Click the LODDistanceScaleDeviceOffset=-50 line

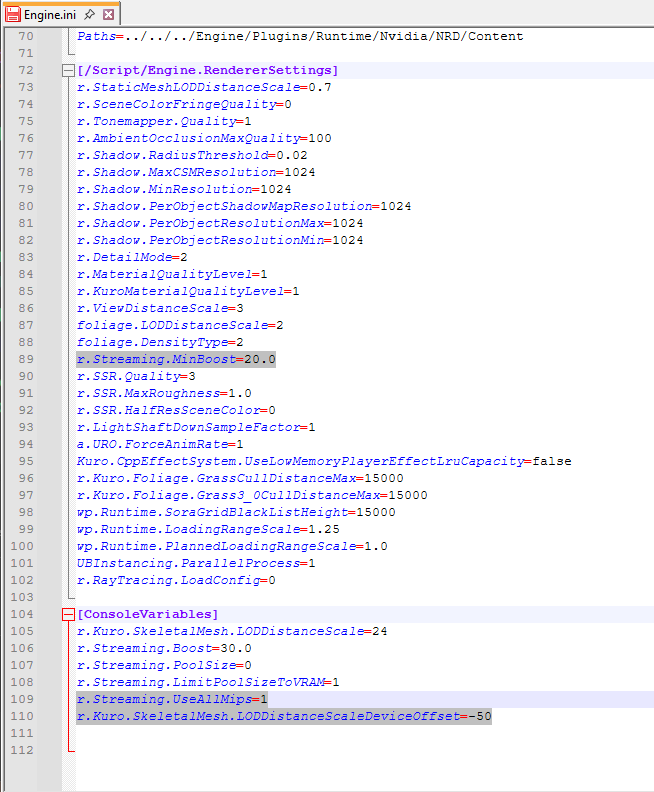[284, 716]
